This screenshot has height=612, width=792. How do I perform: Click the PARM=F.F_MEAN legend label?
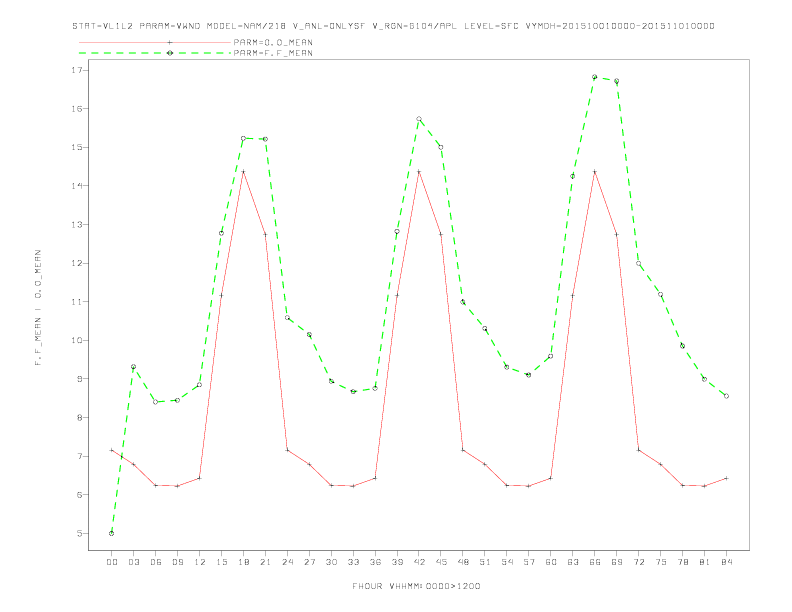(273, 53)
